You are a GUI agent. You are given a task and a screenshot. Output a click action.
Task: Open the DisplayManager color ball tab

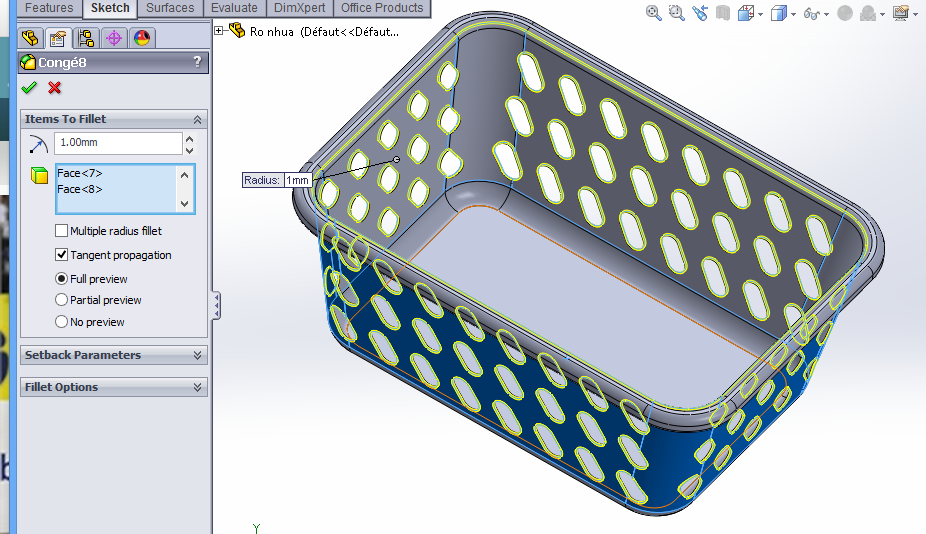click(x=141, y=39)
